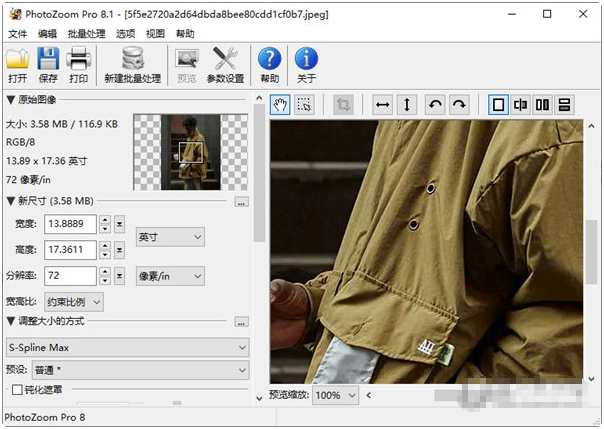The height and width of the screenshot is (429, 604).
Task: Rotate the image clockwise
Action: pyautogui.click(x=458, y=105)
